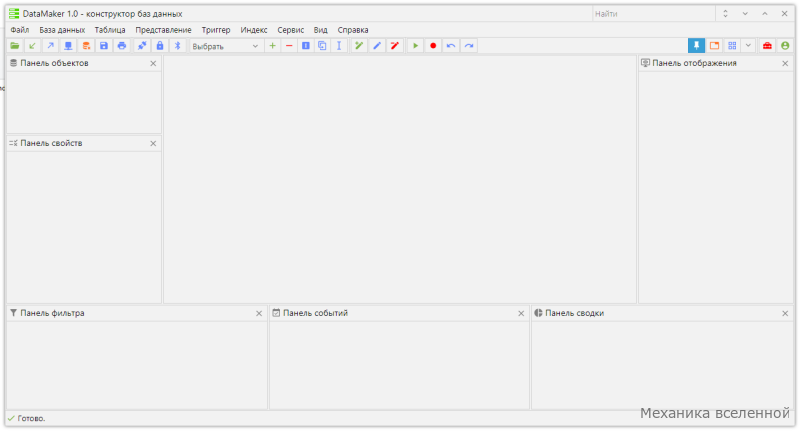Close Панель событий panel
The image size is (800, 431).
click(x=521, y=314)
